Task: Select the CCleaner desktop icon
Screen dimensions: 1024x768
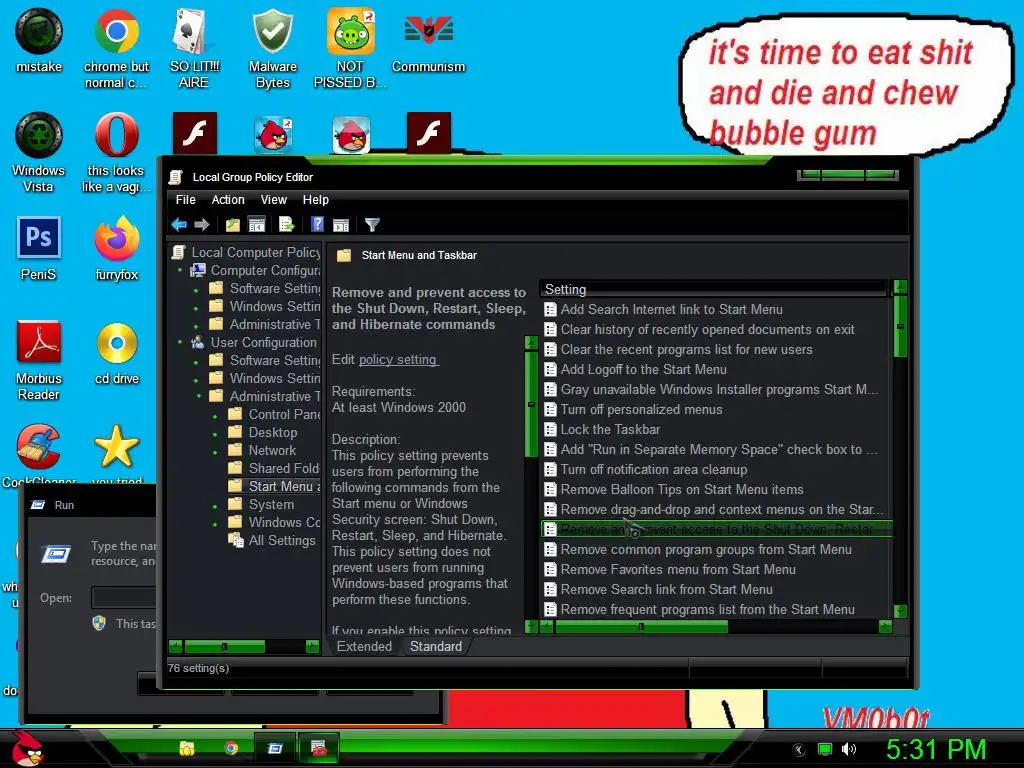Action: tap(39, 454)
